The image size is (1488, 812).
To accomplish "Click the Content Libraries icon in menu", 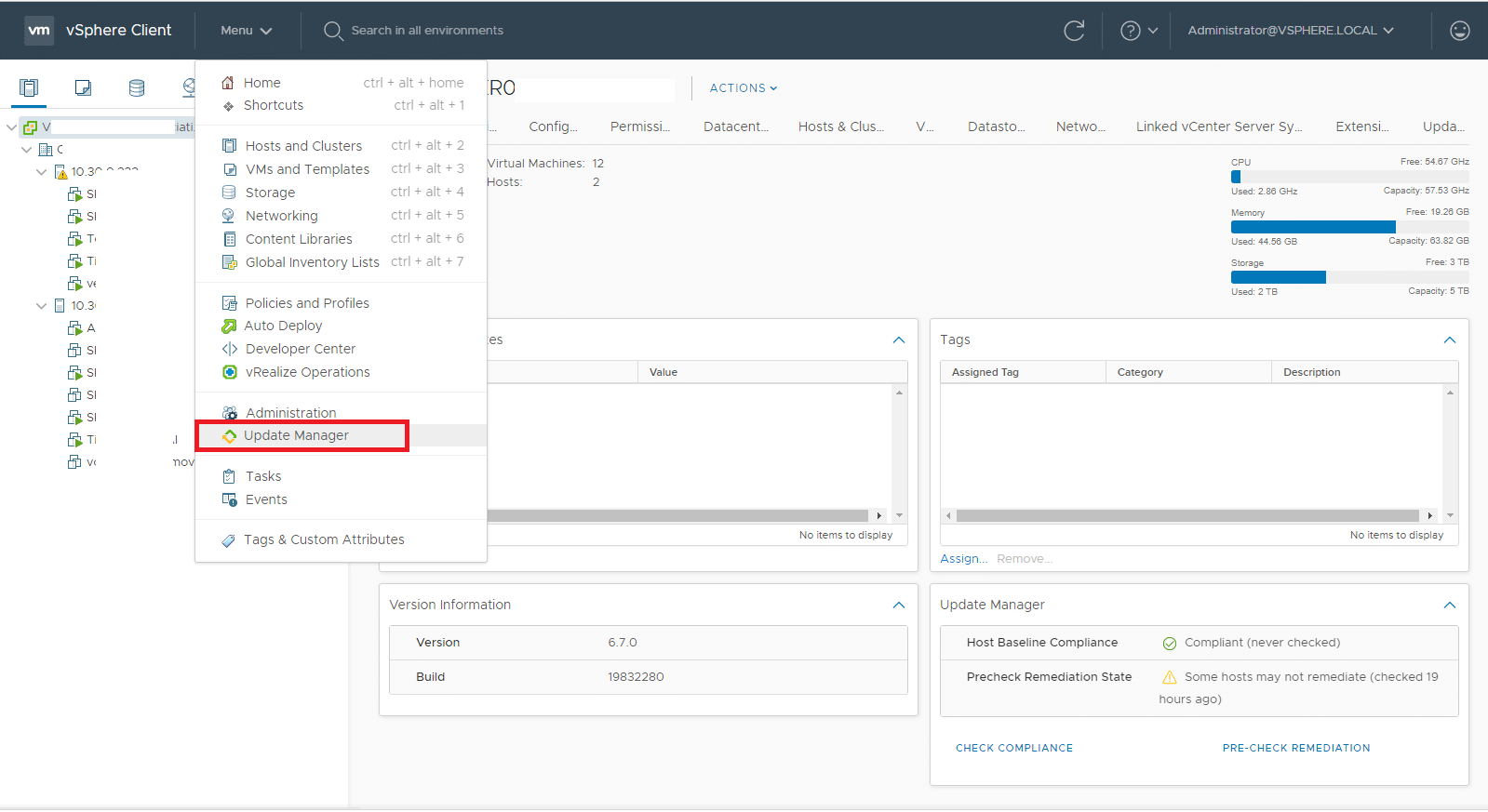I will coord(229,239).
